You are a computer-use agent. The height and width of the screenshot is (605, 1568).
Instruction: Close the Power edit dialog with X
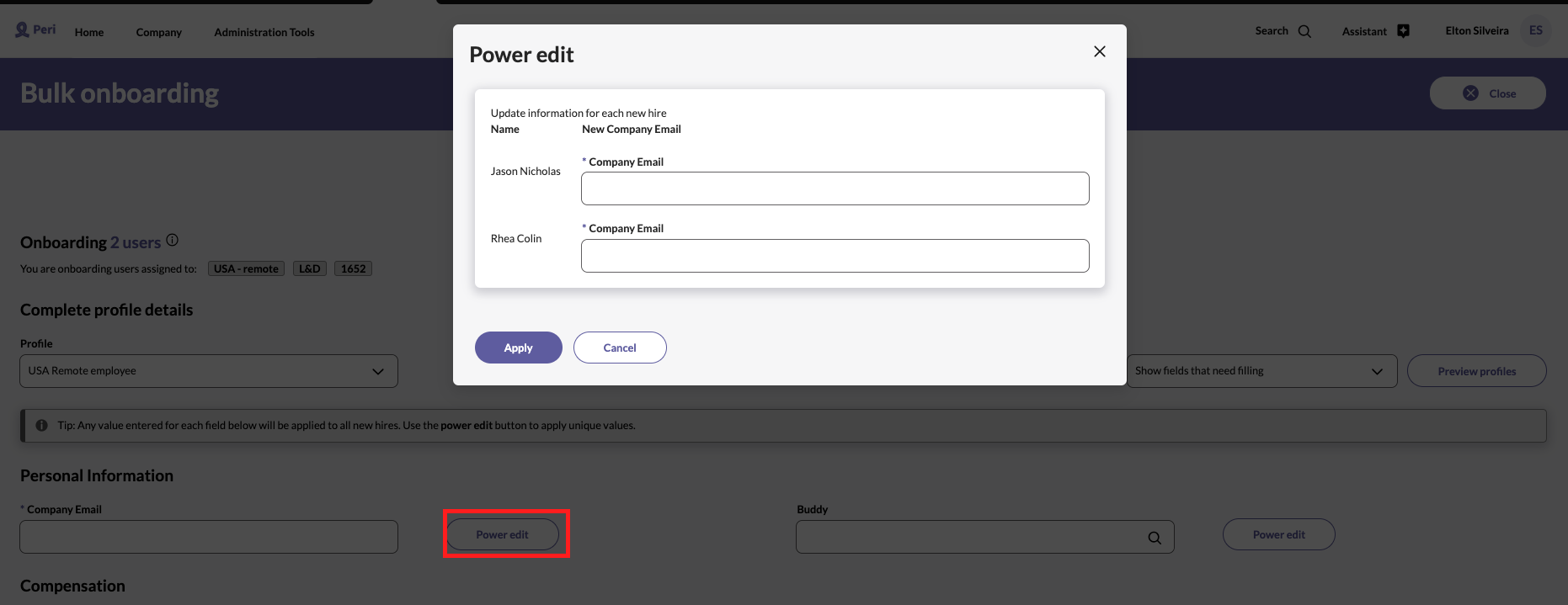tap(1099, 51)
